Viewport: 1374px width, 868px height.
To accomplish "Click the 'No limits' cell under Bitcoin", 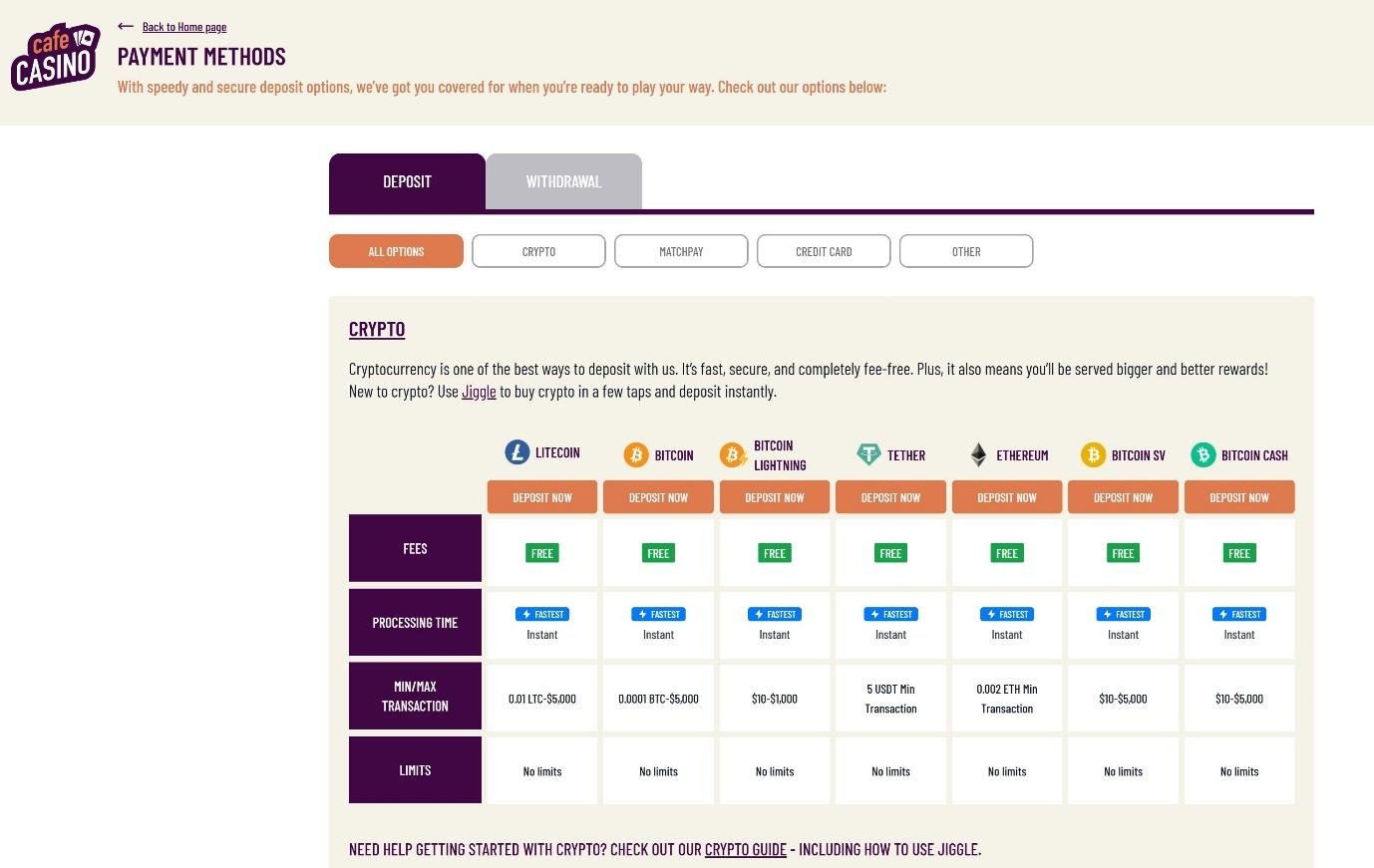I will coord(658,771).
